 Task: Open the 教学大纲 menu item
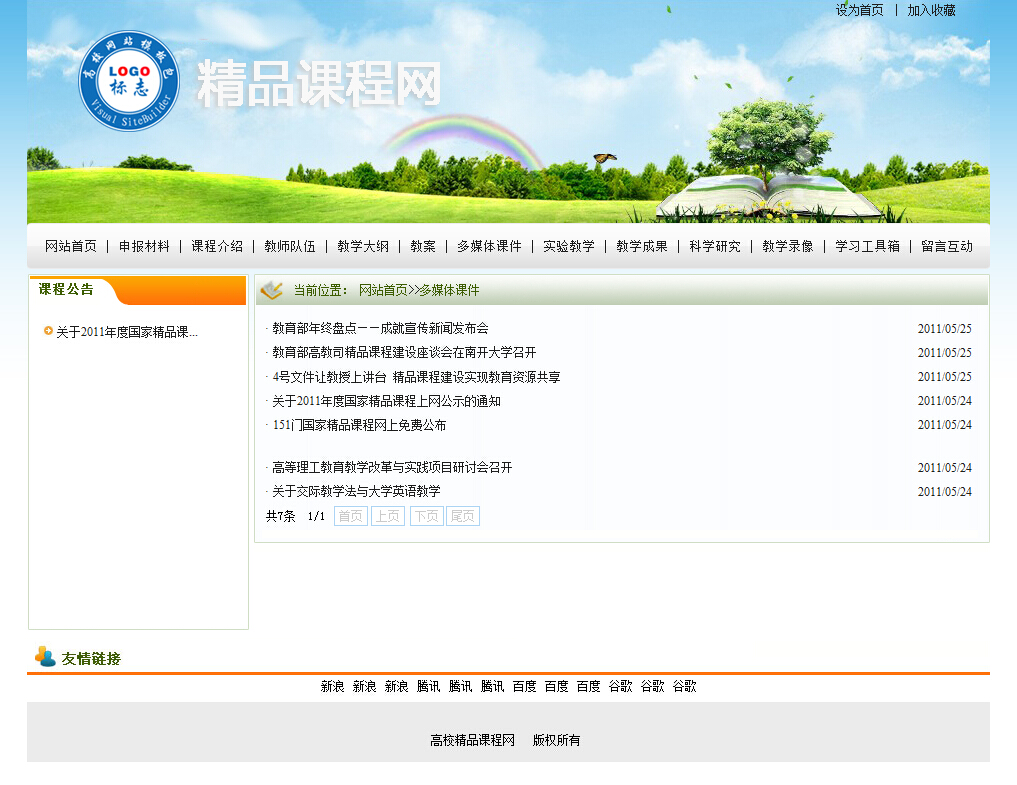point(363,246)
